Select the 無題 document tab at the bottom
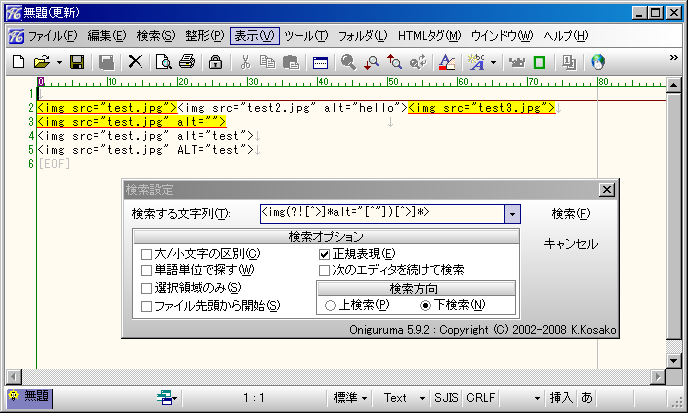Viewport: 688px width, 414px height. [x=29, y=397]
